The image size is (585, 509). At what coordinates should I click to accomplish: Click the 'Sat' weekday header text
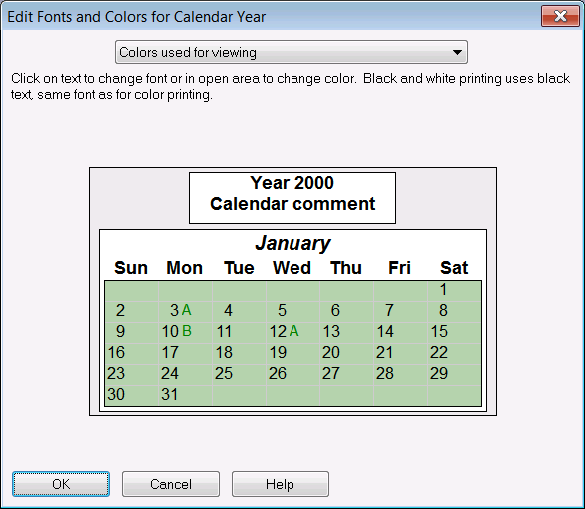coord(454,268)
